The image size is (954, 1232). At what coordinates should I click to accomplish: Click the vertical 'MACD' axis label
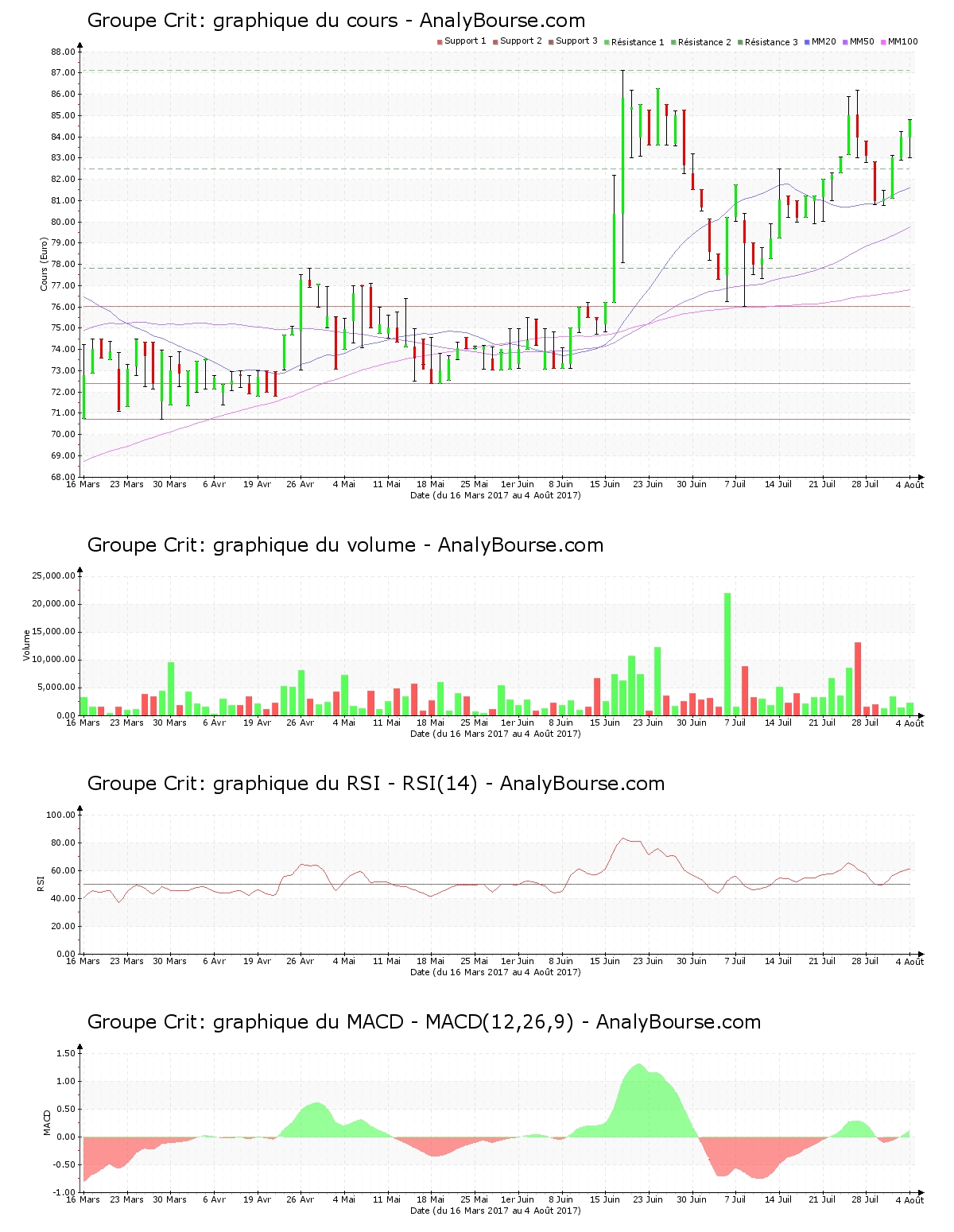click(47, 1122)
